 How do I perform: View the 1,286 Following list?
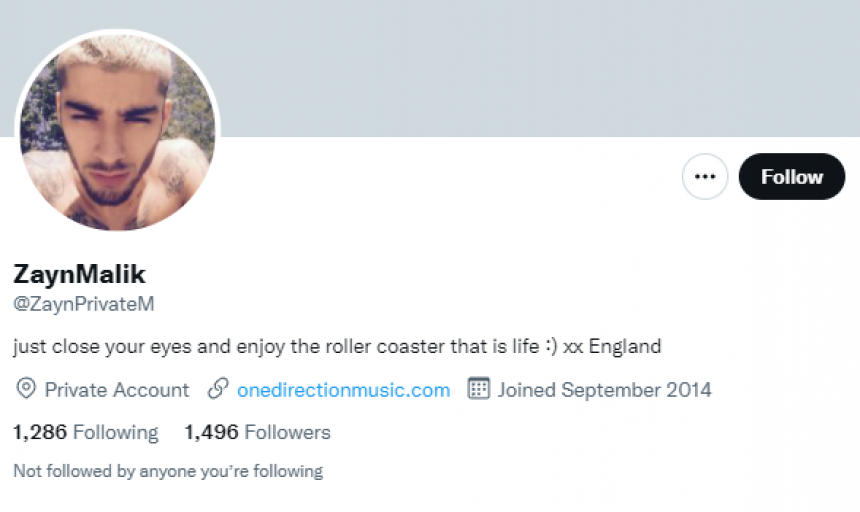pyautogui.click(x=85, y=432)
